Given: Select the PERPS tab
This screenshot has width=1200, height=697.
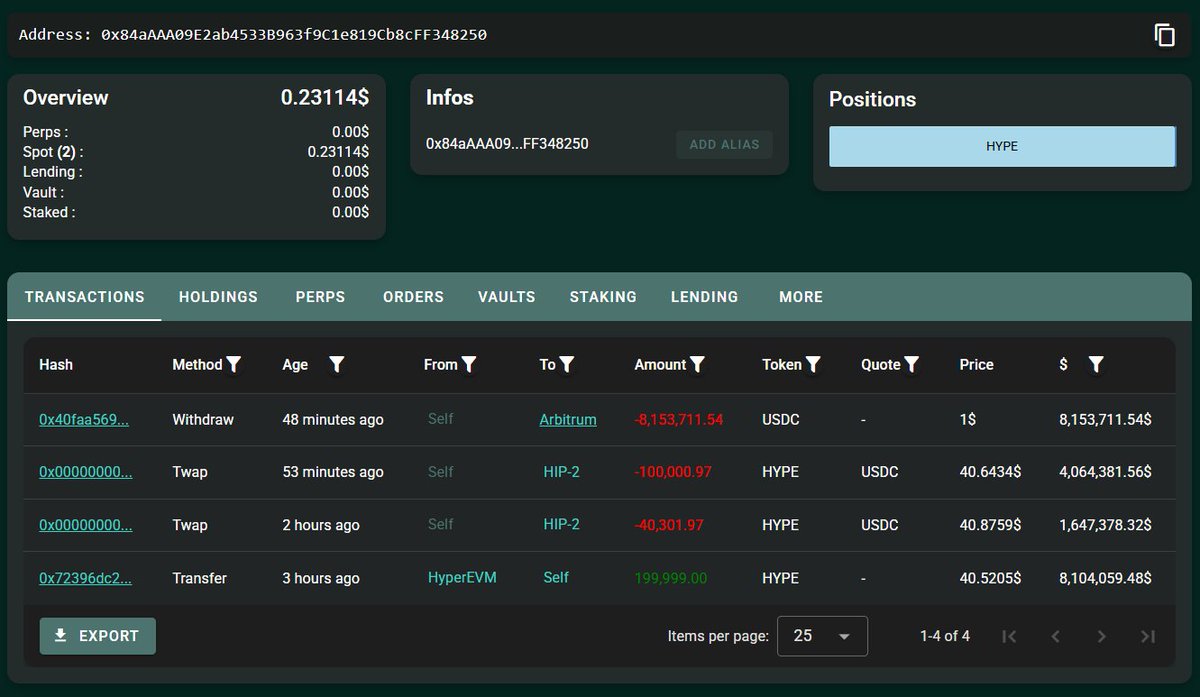Looking at the screenshot, I should tap(320, 297).
